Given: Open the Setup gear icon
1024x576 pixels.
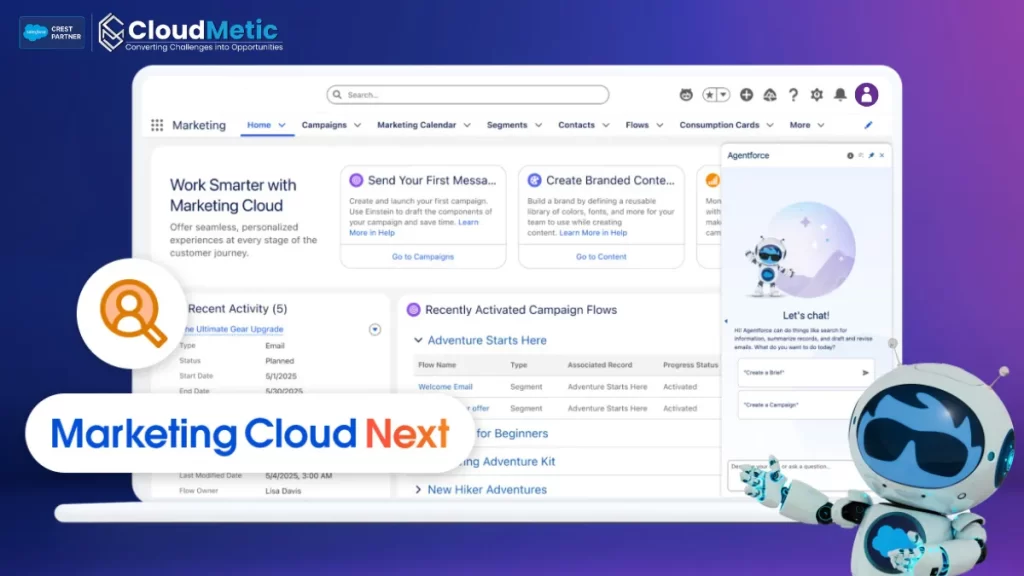Looking at the screenshot, I should (x=816, y=95).
